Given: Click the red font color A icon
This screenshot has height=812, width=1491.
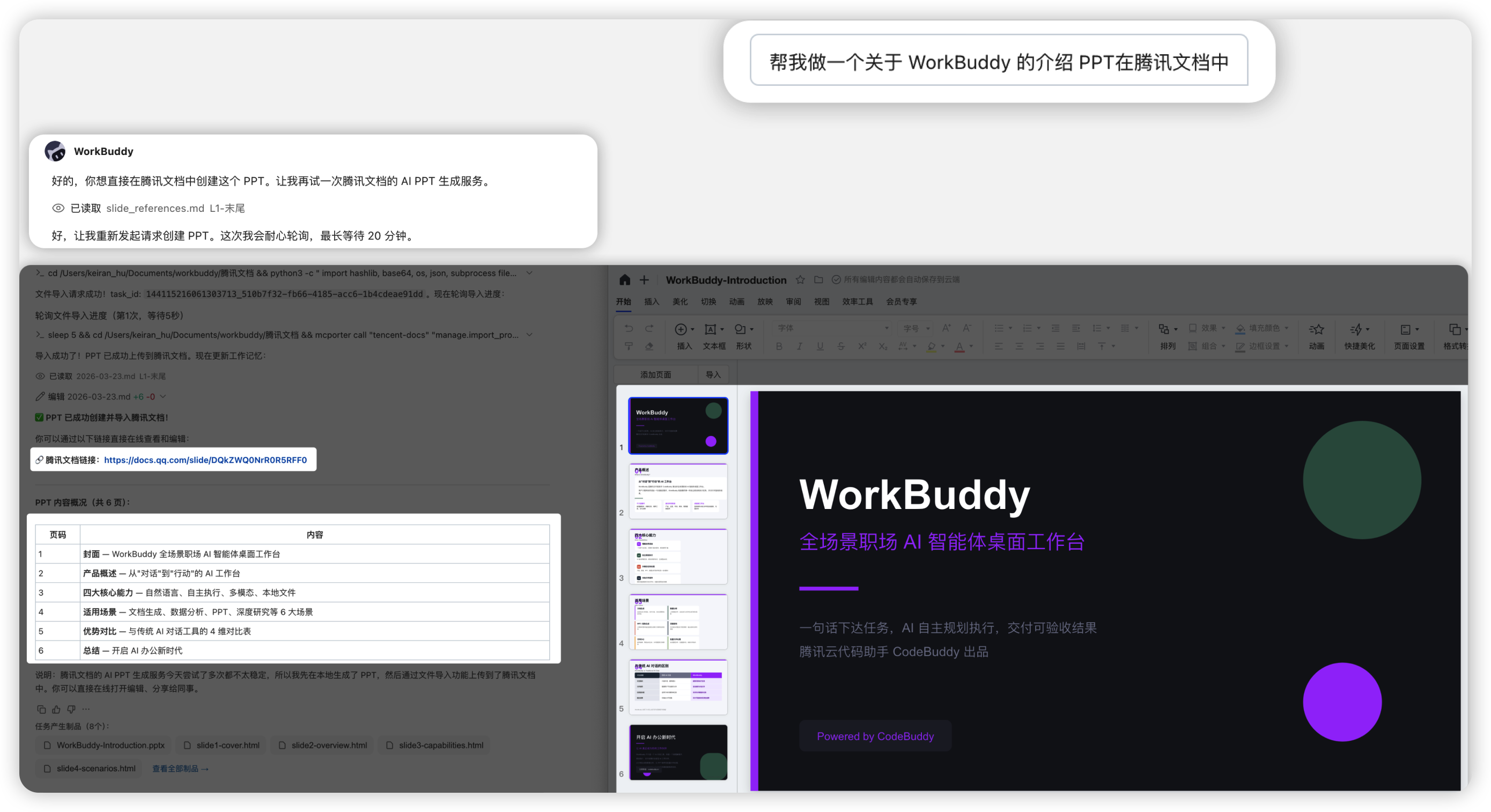Looking at the screenshot, I should pos(959,346).
